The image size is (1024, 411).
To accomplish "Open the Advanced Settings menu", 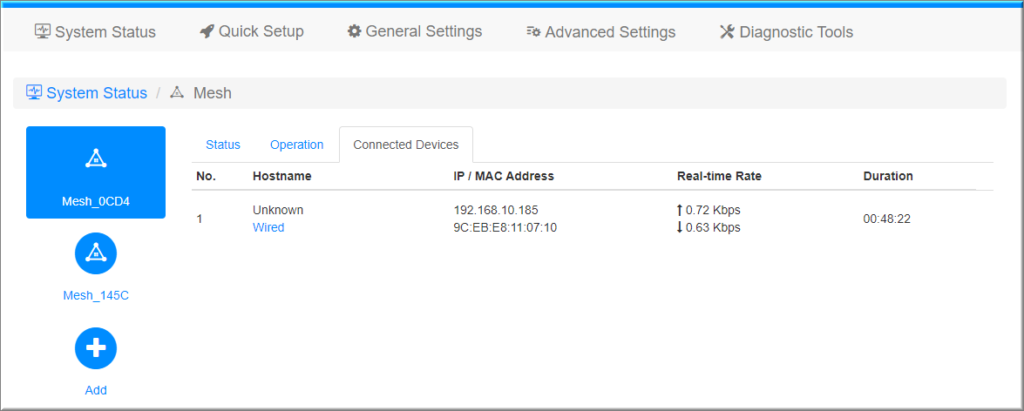I will click(x=601, y=32).
